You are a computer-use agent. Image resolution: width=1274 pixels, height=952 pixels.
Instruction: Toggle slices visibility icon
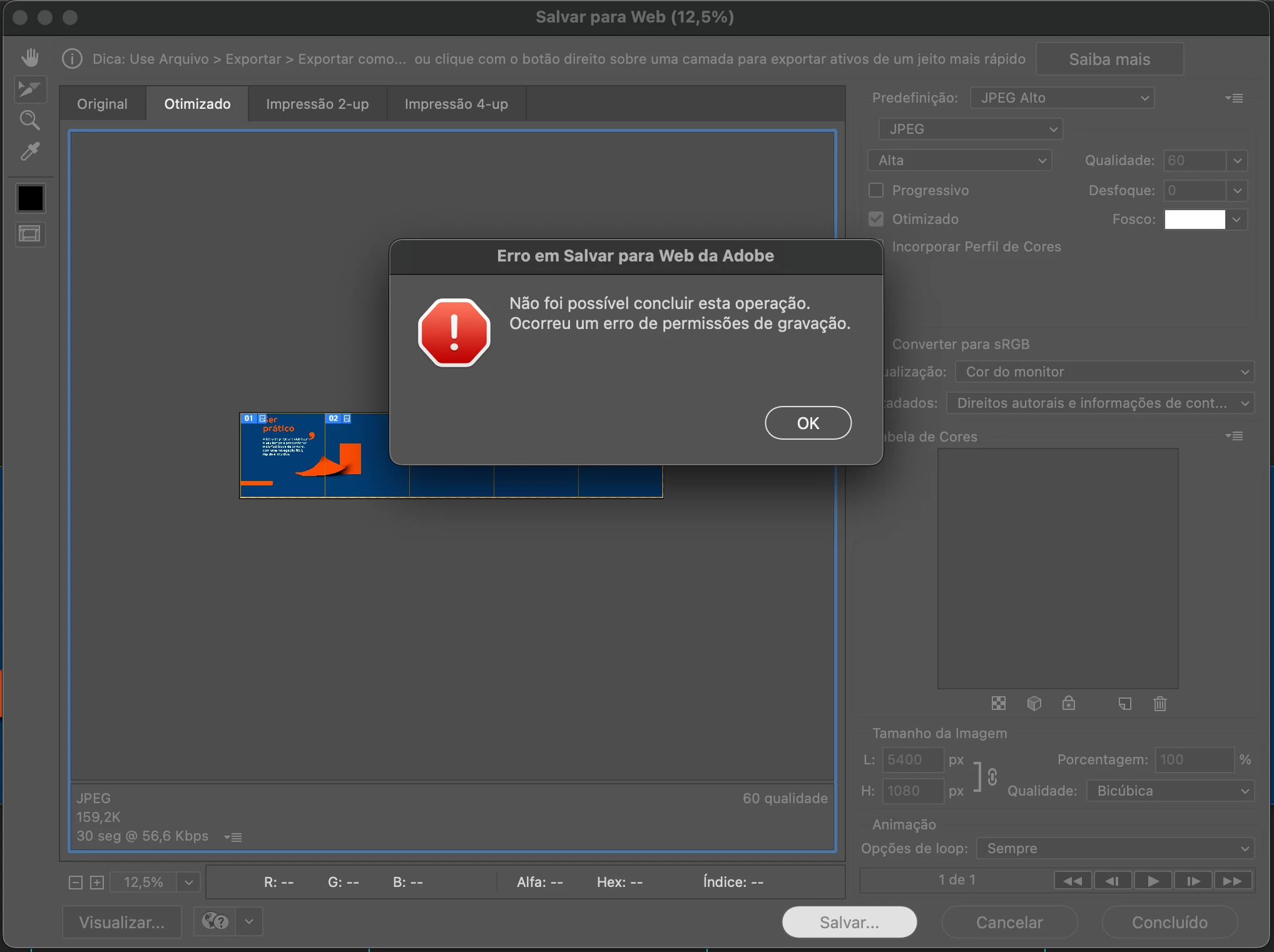point(30,235)
